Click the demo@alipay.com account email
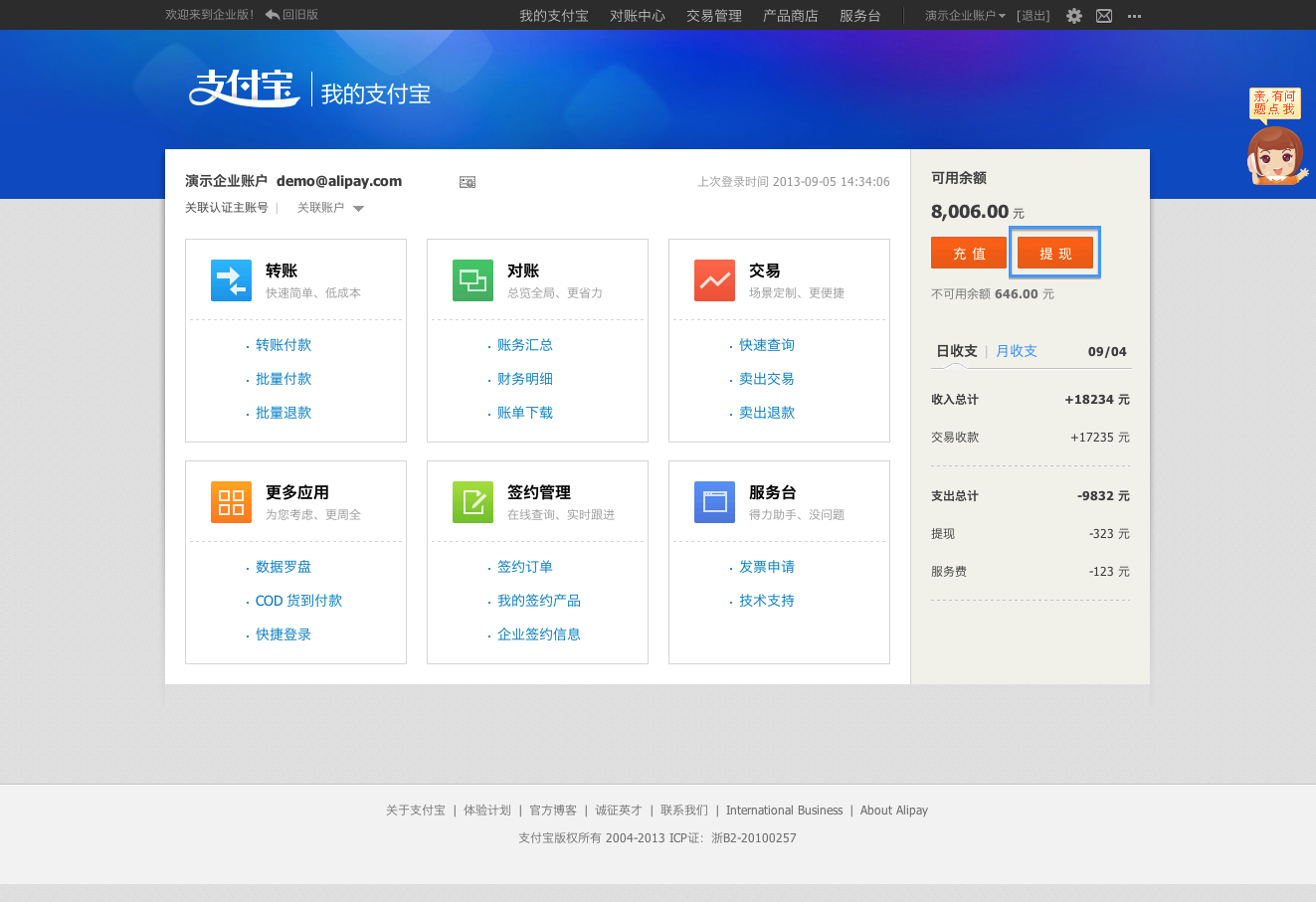1316x902 pixels. pos(339,181)
